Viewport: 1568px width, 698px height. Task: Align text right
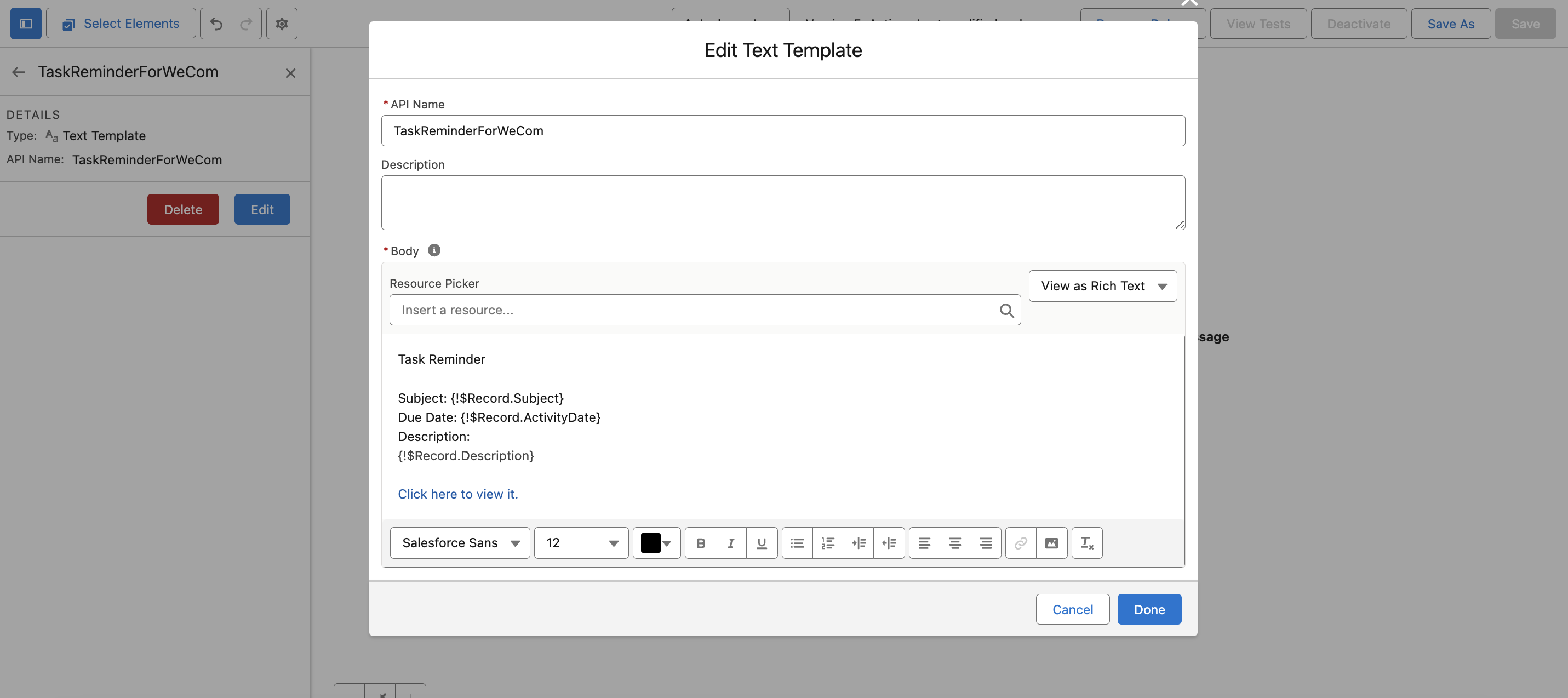click(x=986, y=543)
